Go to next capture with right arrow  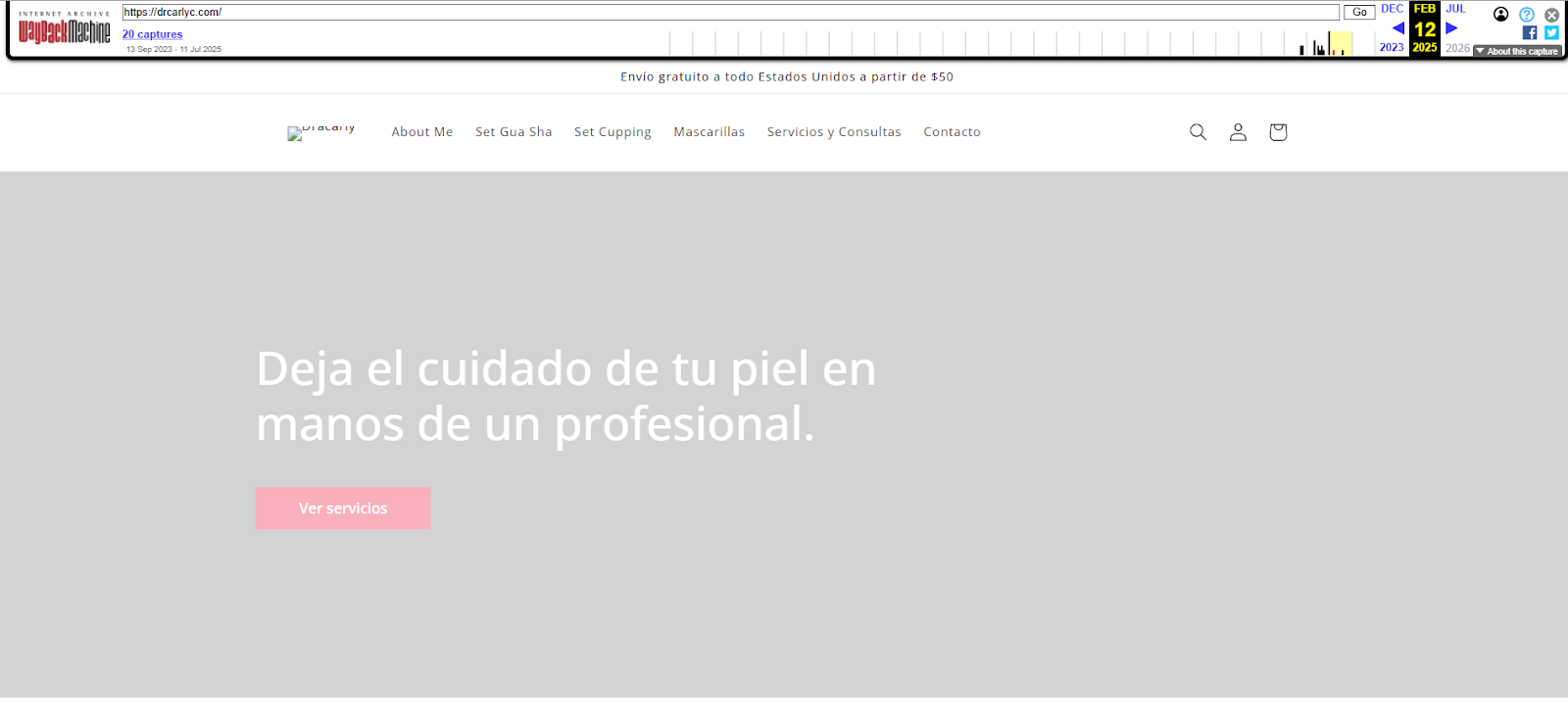pyautogui.click(x=1451, y=28)
